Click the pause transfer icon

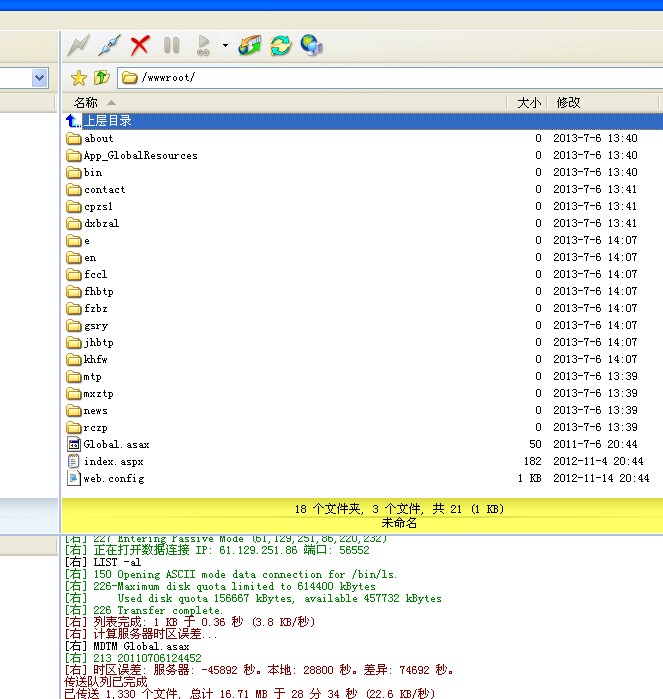(x=171, y=45)
